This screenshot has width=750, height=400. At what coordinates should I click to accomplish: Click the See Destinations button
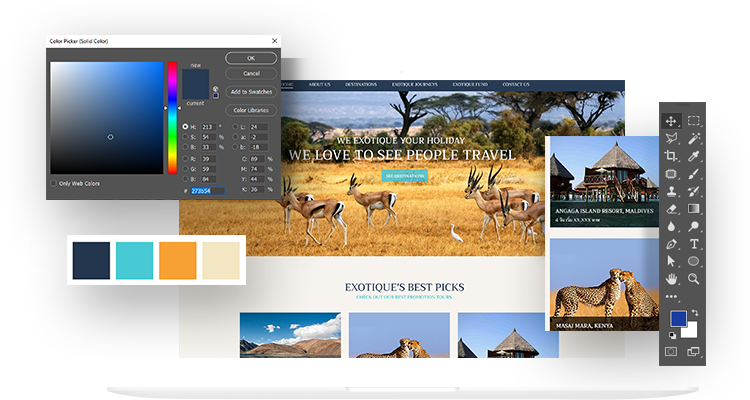(x=405, y=176)
